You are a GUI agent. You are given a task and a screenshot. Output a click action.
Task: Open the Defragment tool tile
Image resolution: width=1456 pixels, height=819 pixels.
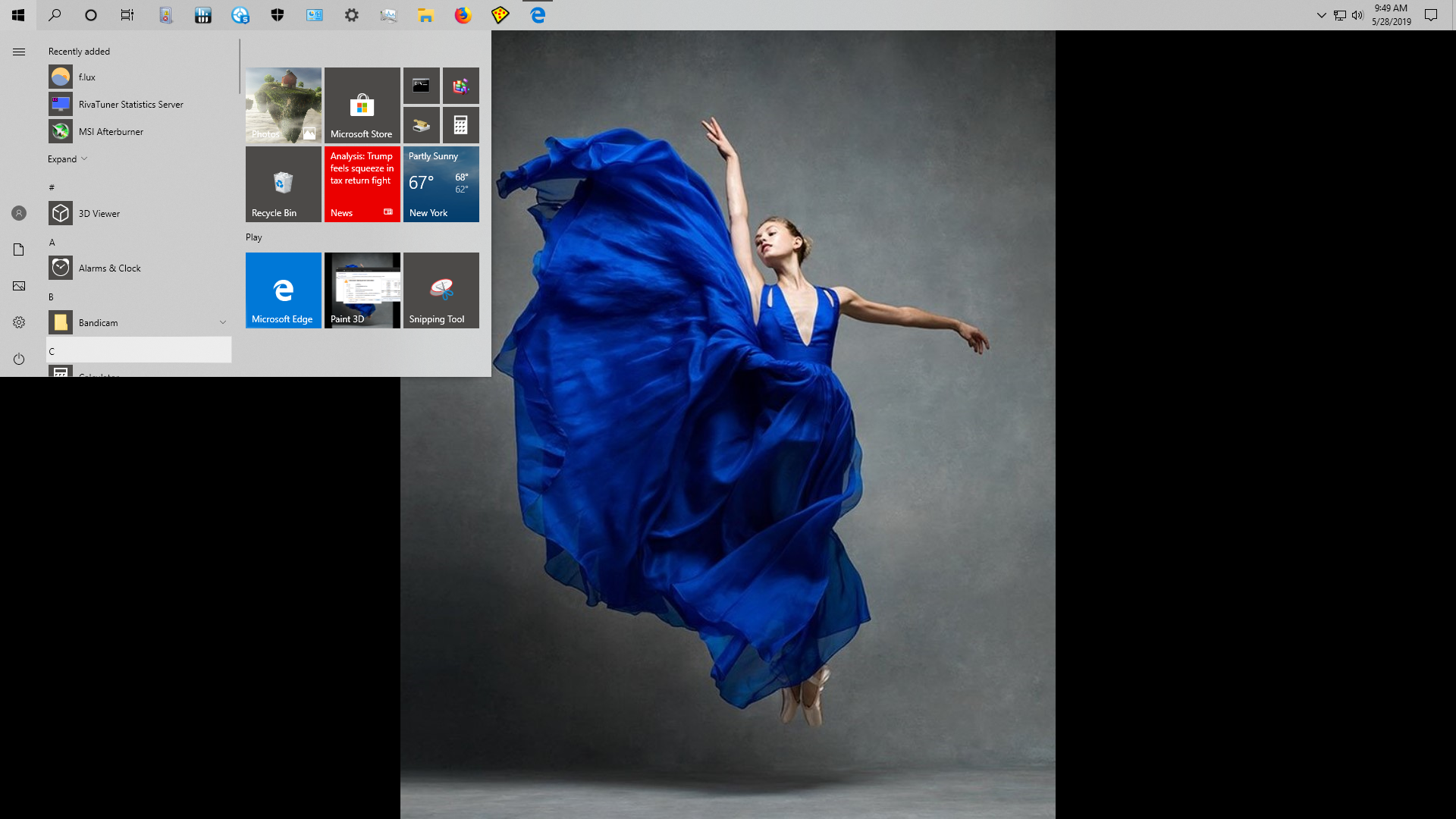click(460, 86)
